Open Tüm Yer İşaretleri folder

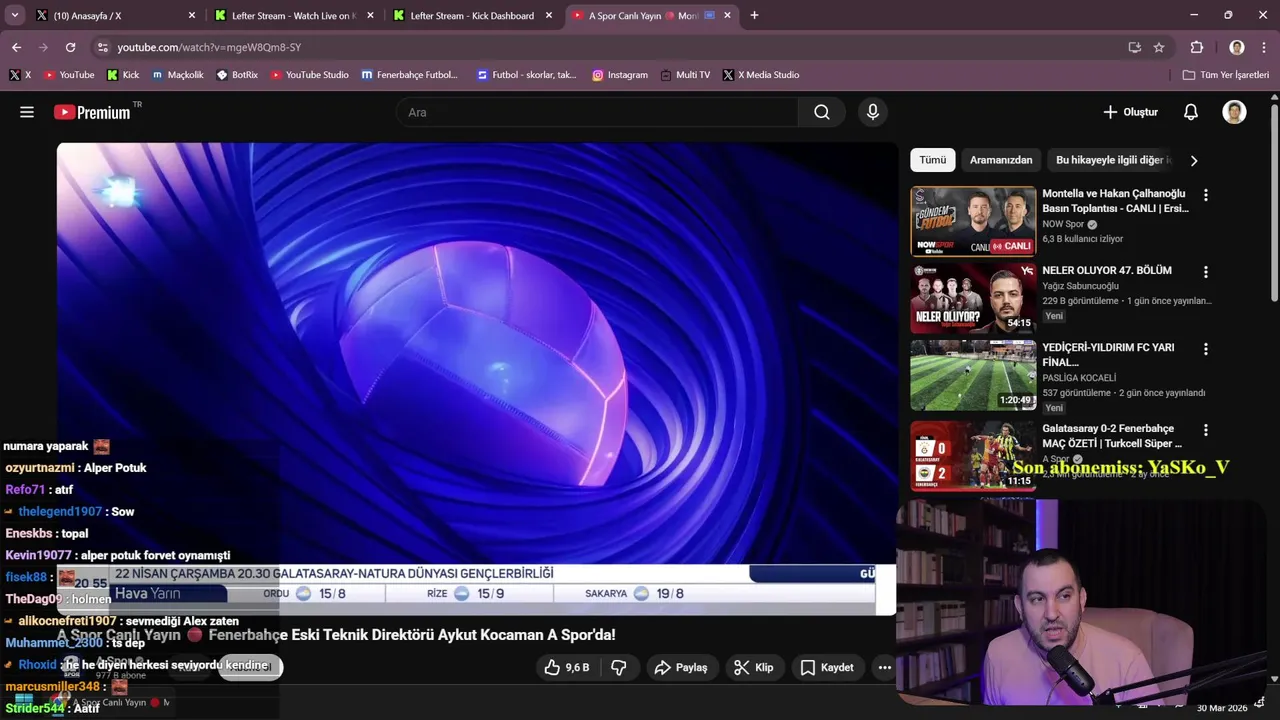(x=1226, y=75)
